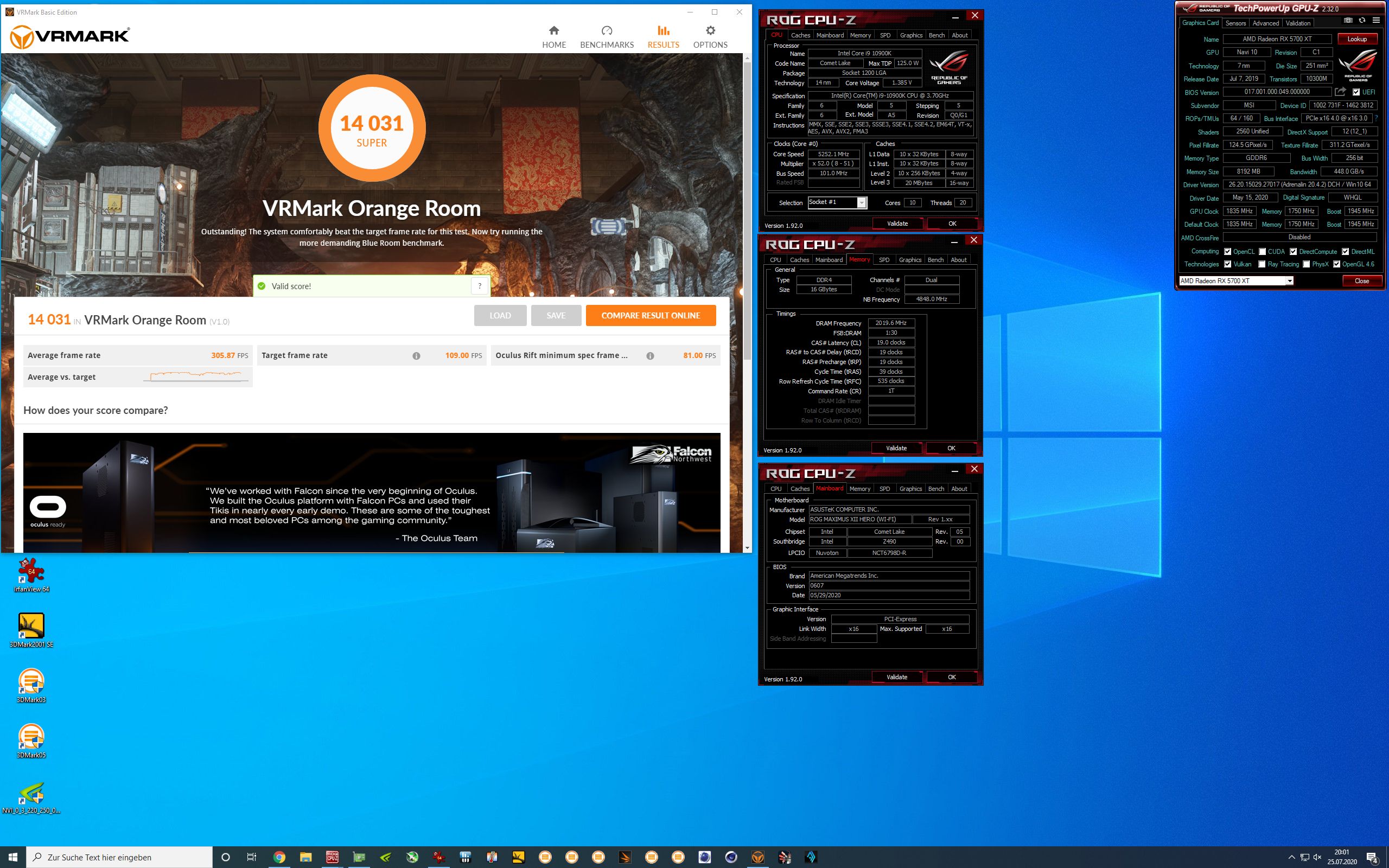
Task: Switch to the Sensors tab in GPU-Z
Action: 1235,23
